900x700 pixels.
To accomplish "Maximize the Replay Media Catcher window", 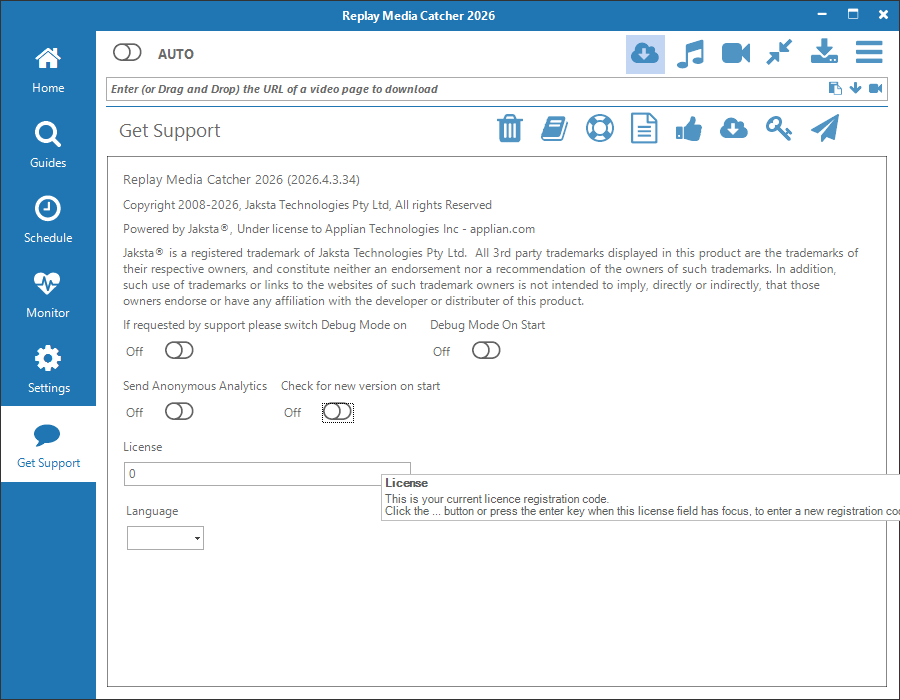I will click(x=853, y=14).
